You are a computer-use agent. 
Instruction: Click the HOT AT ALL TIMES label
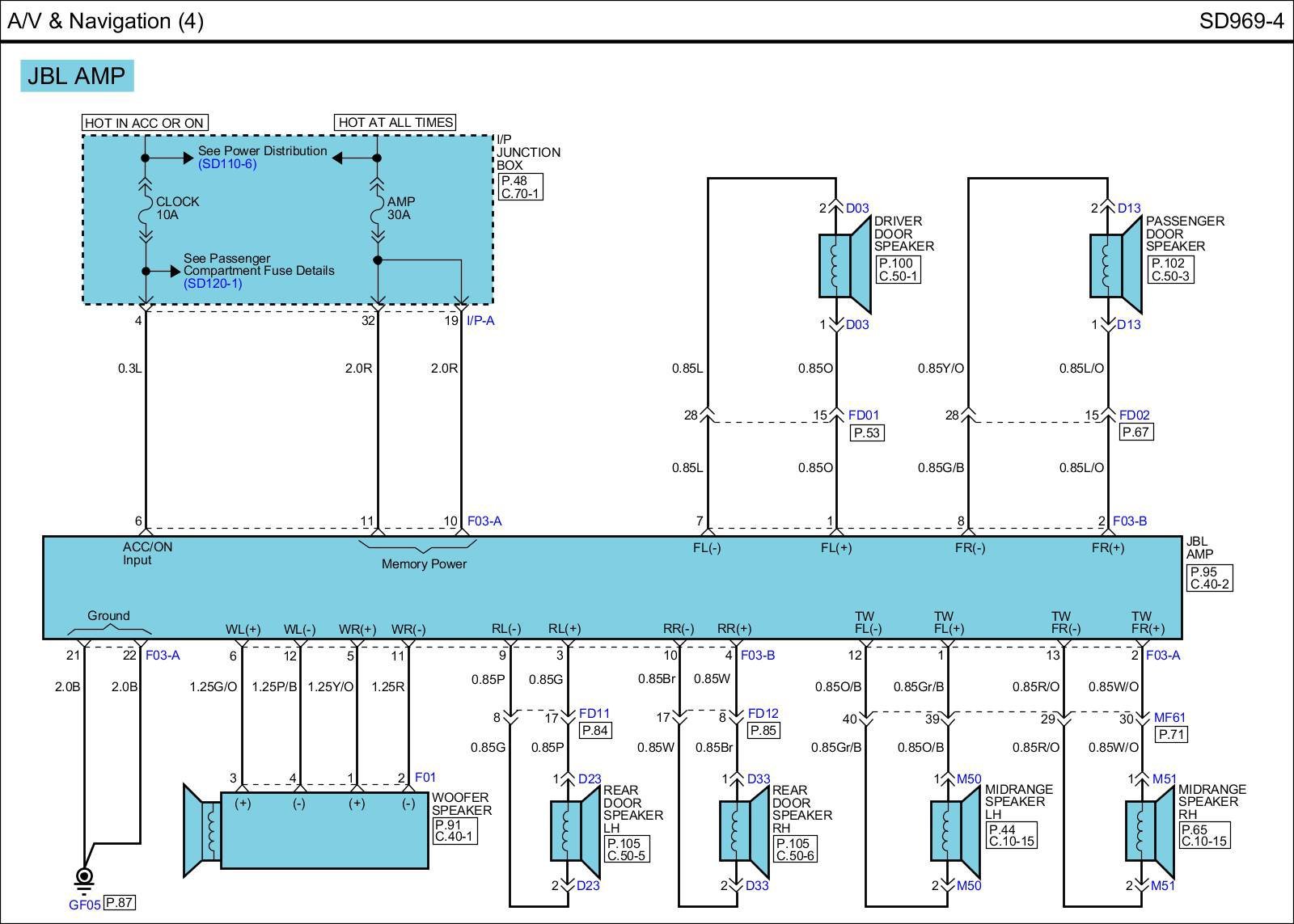tap(395, 123)
